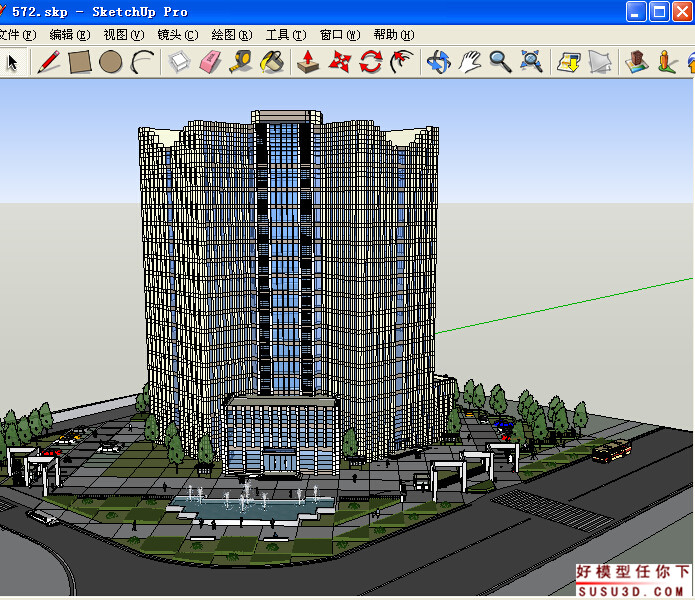Click the red bus on the road
Viewport: 695px width, 600px height.
pos(612,451)
